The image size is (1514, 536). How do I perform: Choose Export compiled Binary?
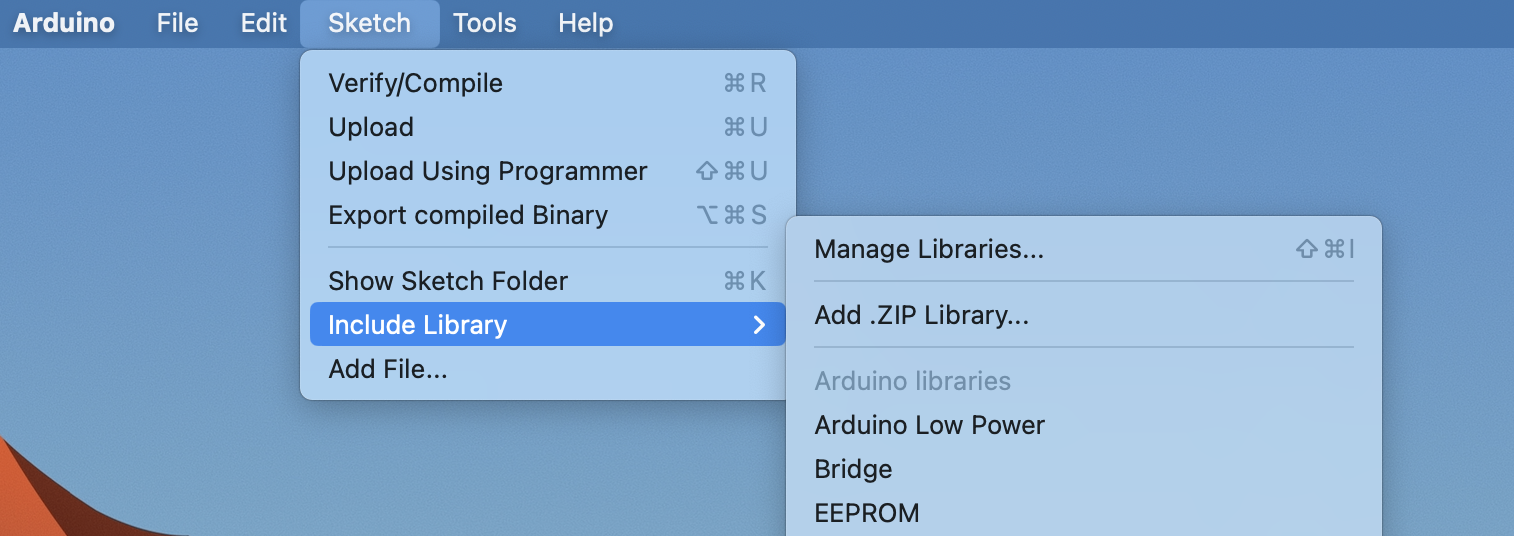(x=468, y=215)
